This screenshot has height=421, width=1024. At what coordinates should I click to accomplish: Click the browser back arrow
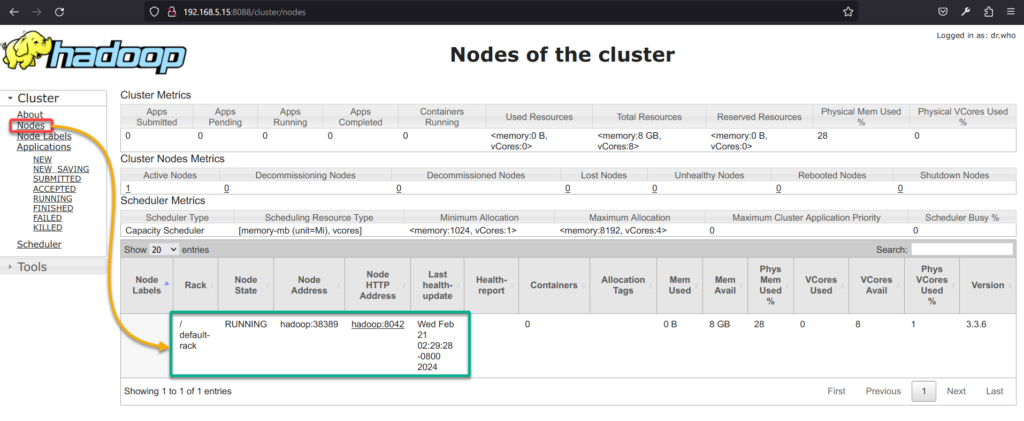pos(14,12)
